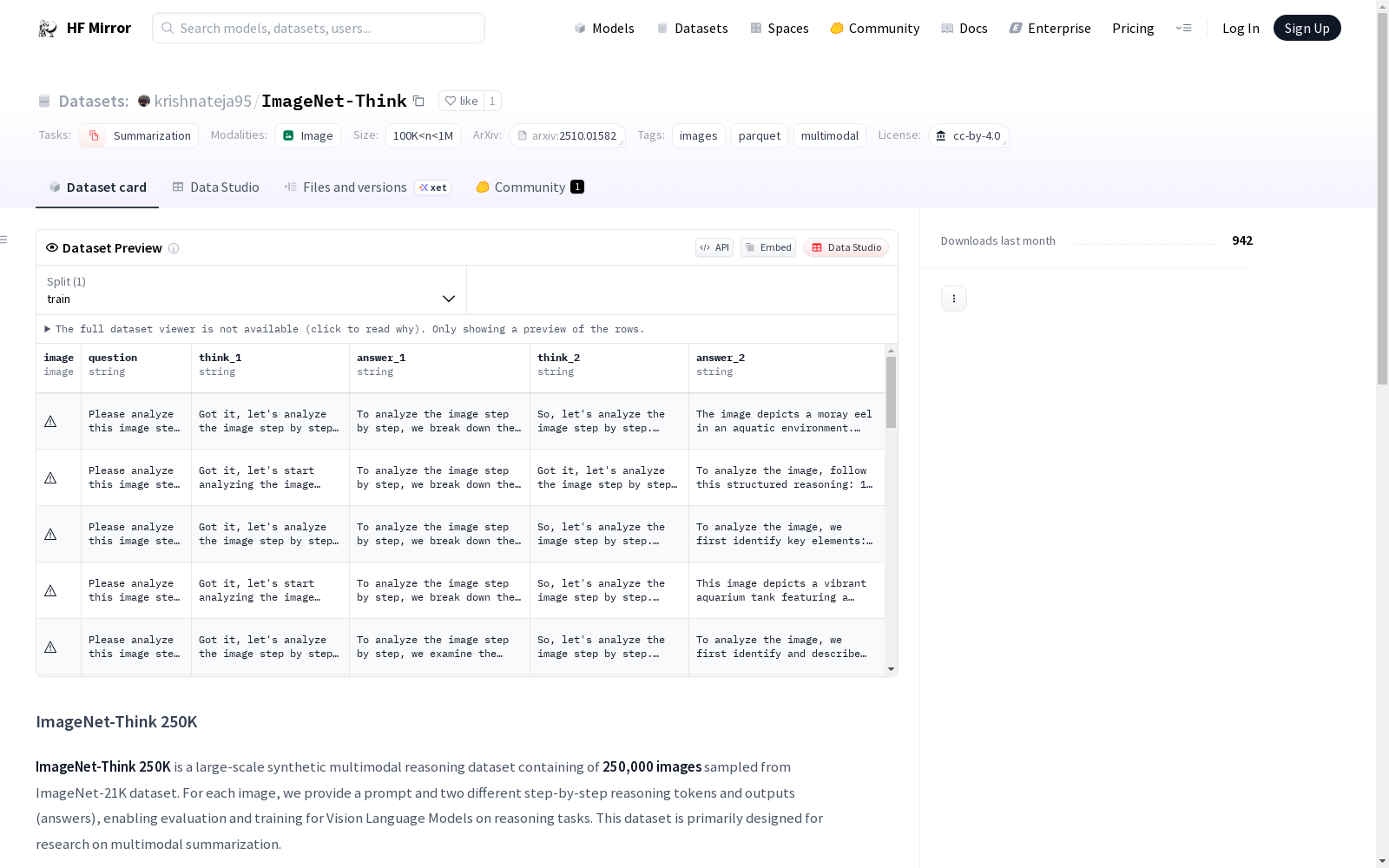This screenshot has height=868, width=1389.
Task: Click the Dataset Preview info icon
Action: pyautogui.click(x=174, y=248)
